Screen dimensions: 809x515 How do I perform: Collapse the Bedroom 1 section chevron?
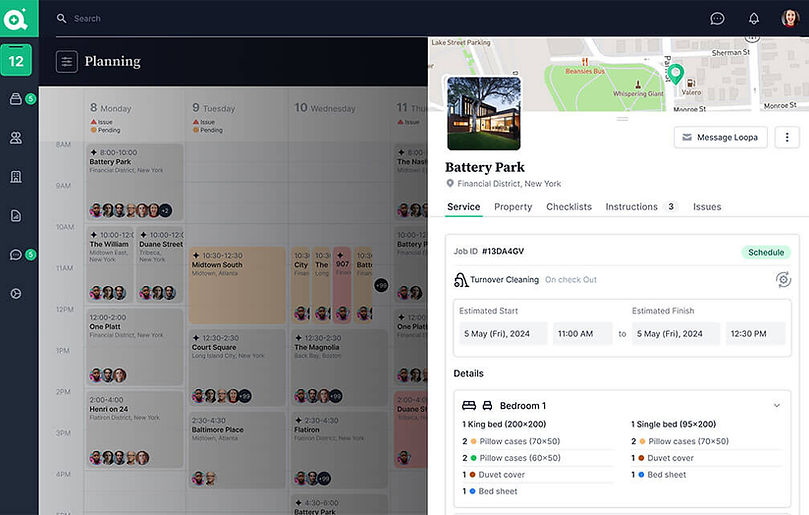click(x=776, y=406)
